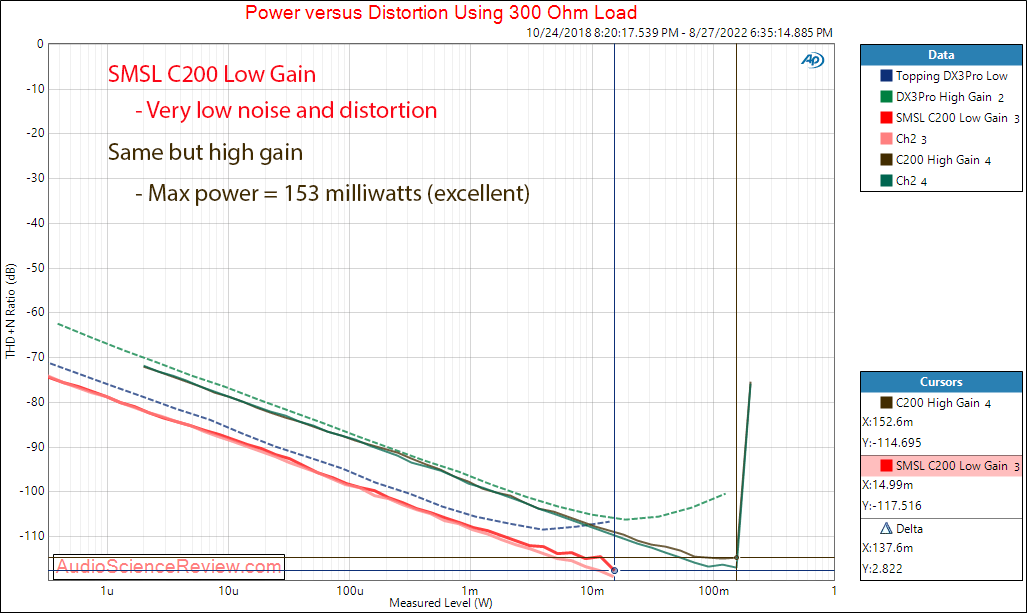Click the '100m' horizontal axis tick

tap(713, 591)
